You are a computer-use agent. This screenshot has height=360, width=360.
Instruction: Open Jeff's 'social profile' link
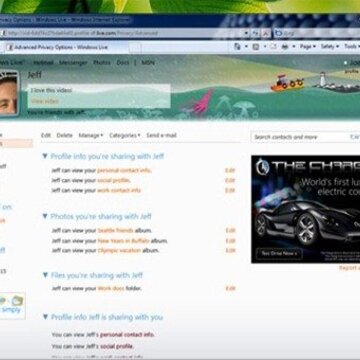117,346
